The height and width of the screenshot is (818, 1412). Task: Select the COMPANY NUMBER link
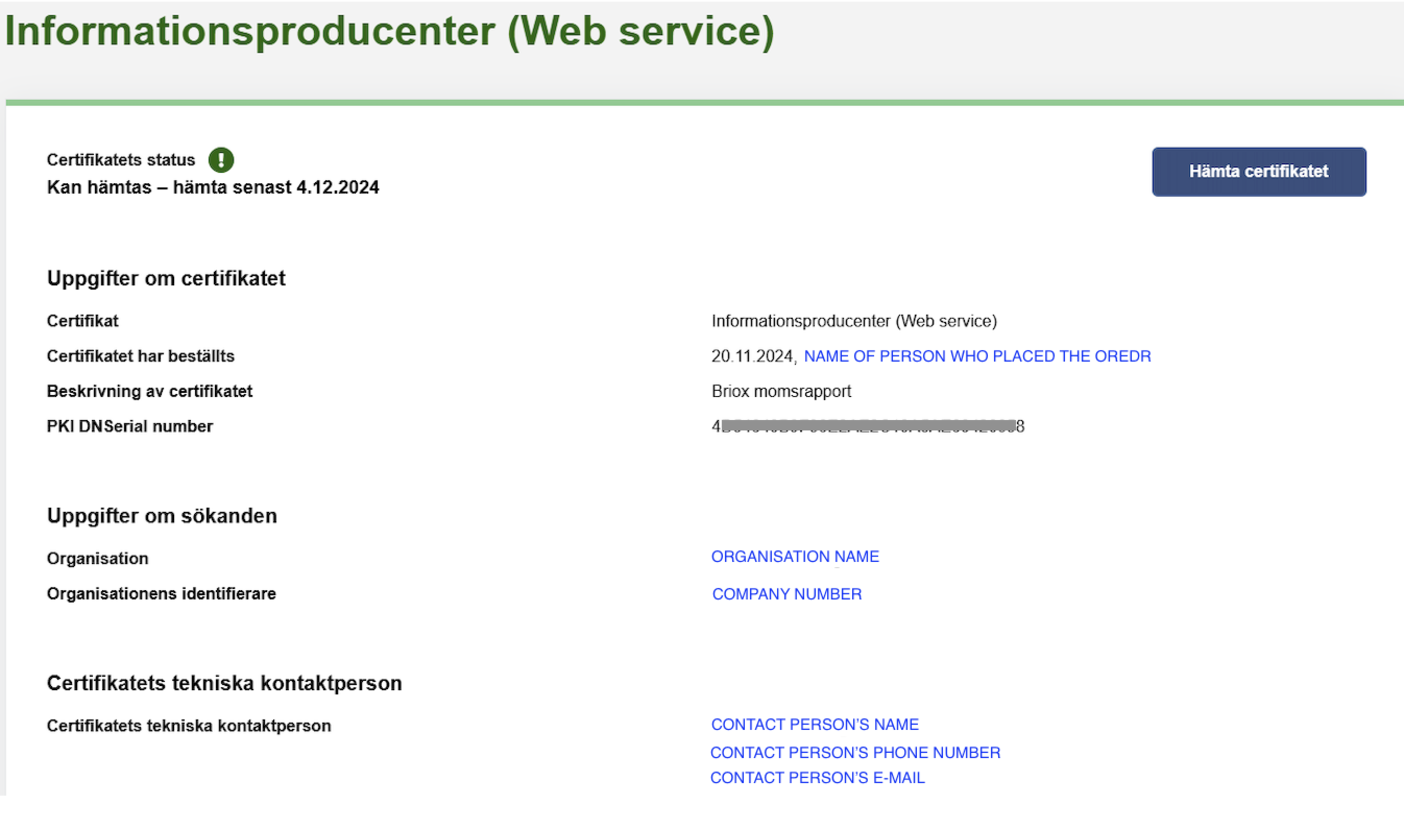click(787, 595)
